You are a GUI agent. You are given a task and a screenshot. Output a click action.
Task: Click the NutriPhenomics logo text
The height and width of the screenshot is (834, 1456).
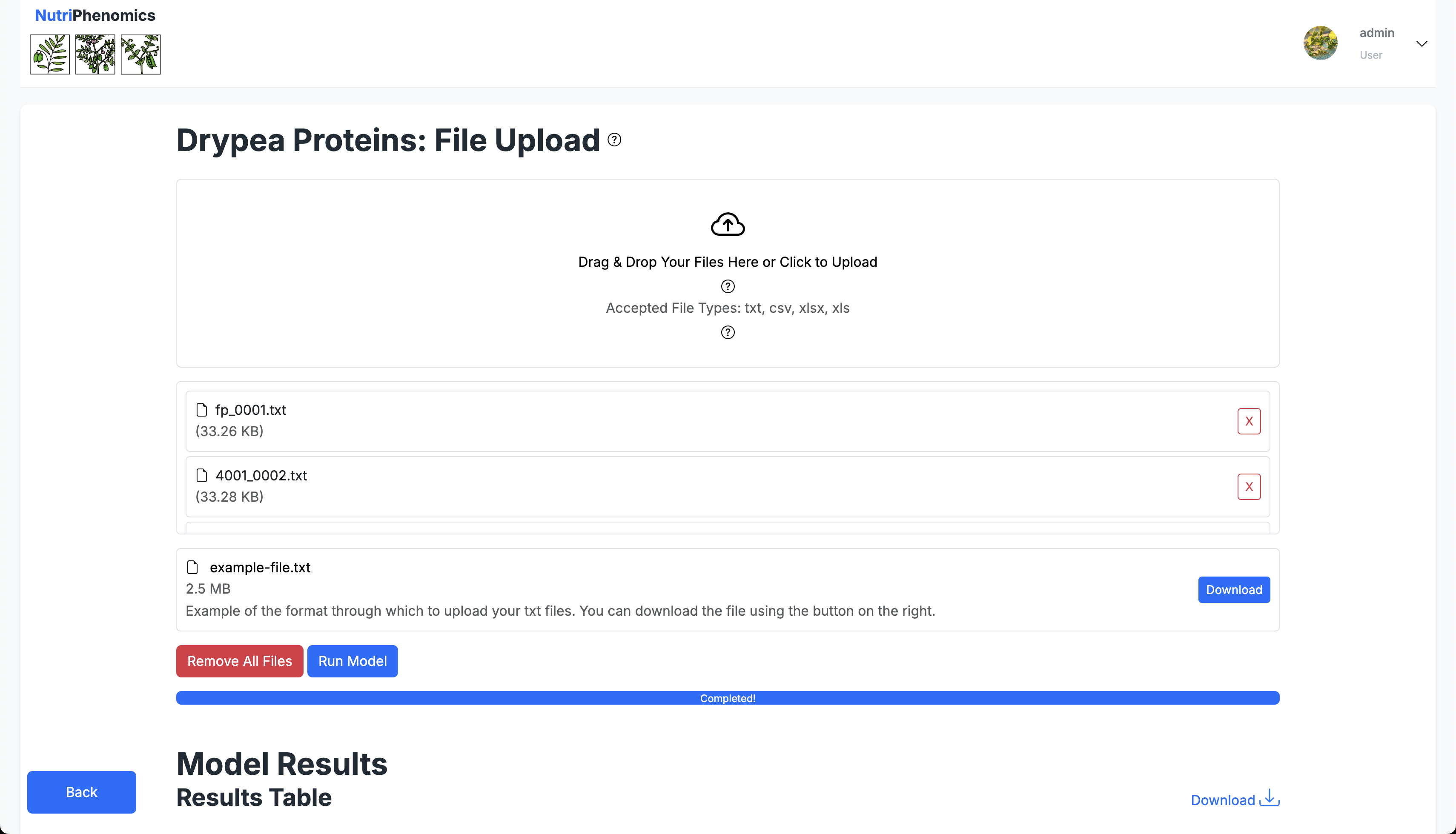click(95, 15)
